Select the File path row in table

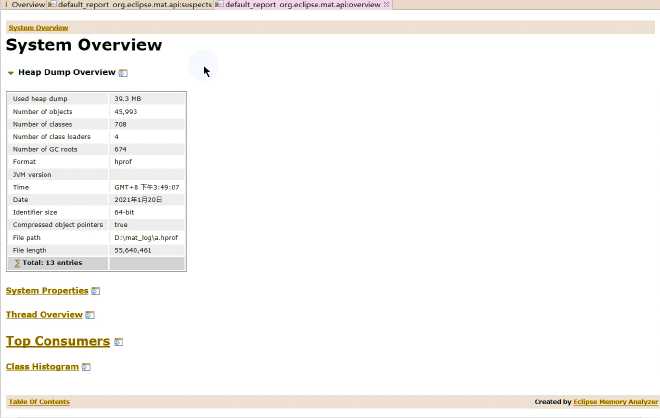coord(96,237)
